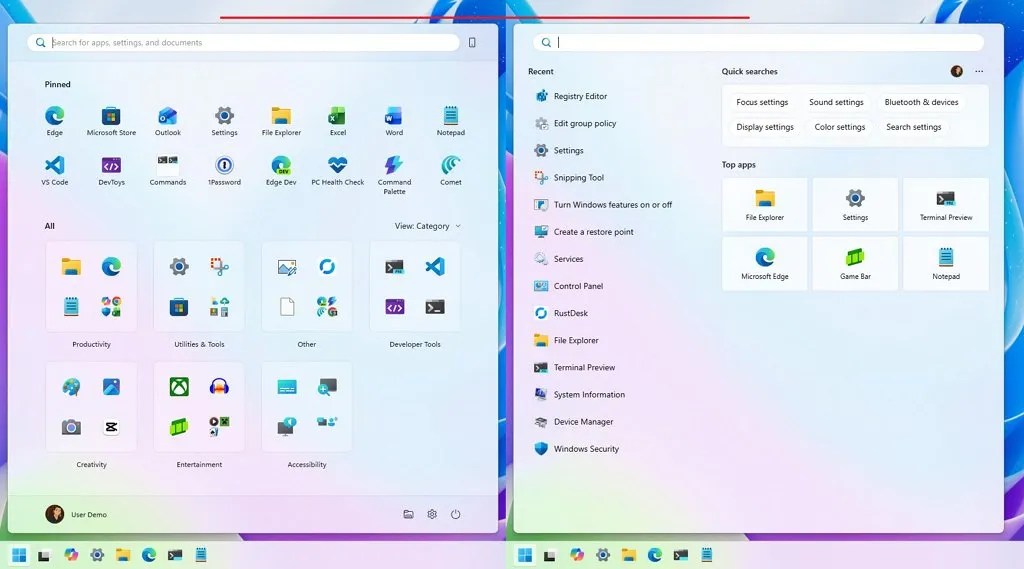Click the Start menu search box
Image resolution: width=1024 pixels, height=569 pixels.
[243, 42]
